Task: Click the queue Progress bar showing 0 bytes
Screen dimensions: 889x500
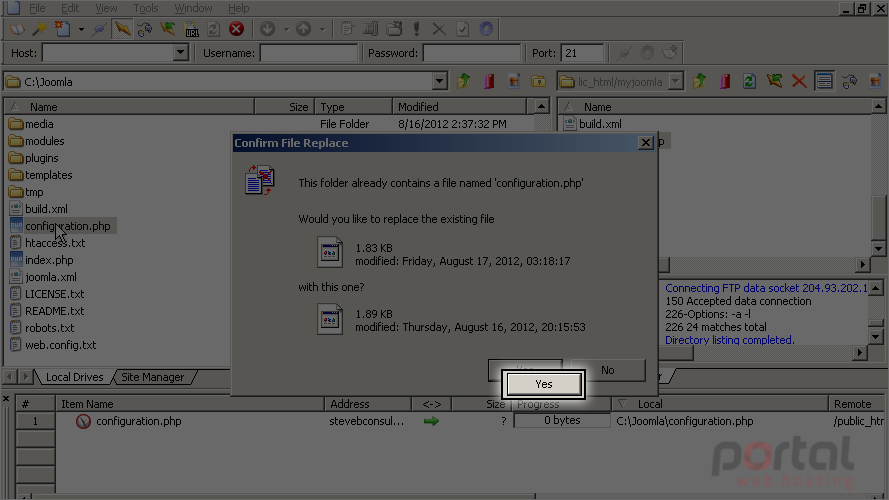Action: [562, 421]
